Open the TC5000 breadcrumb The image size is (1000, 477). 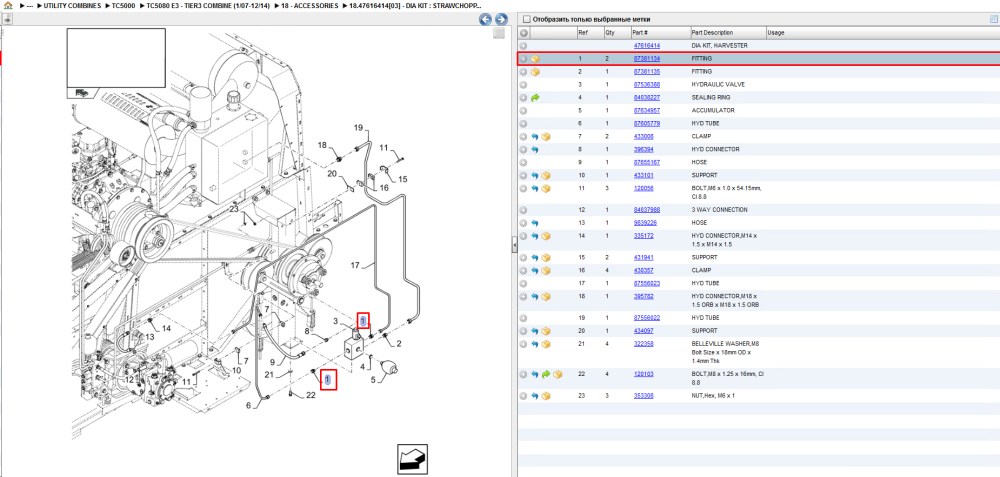coord(122,5)
